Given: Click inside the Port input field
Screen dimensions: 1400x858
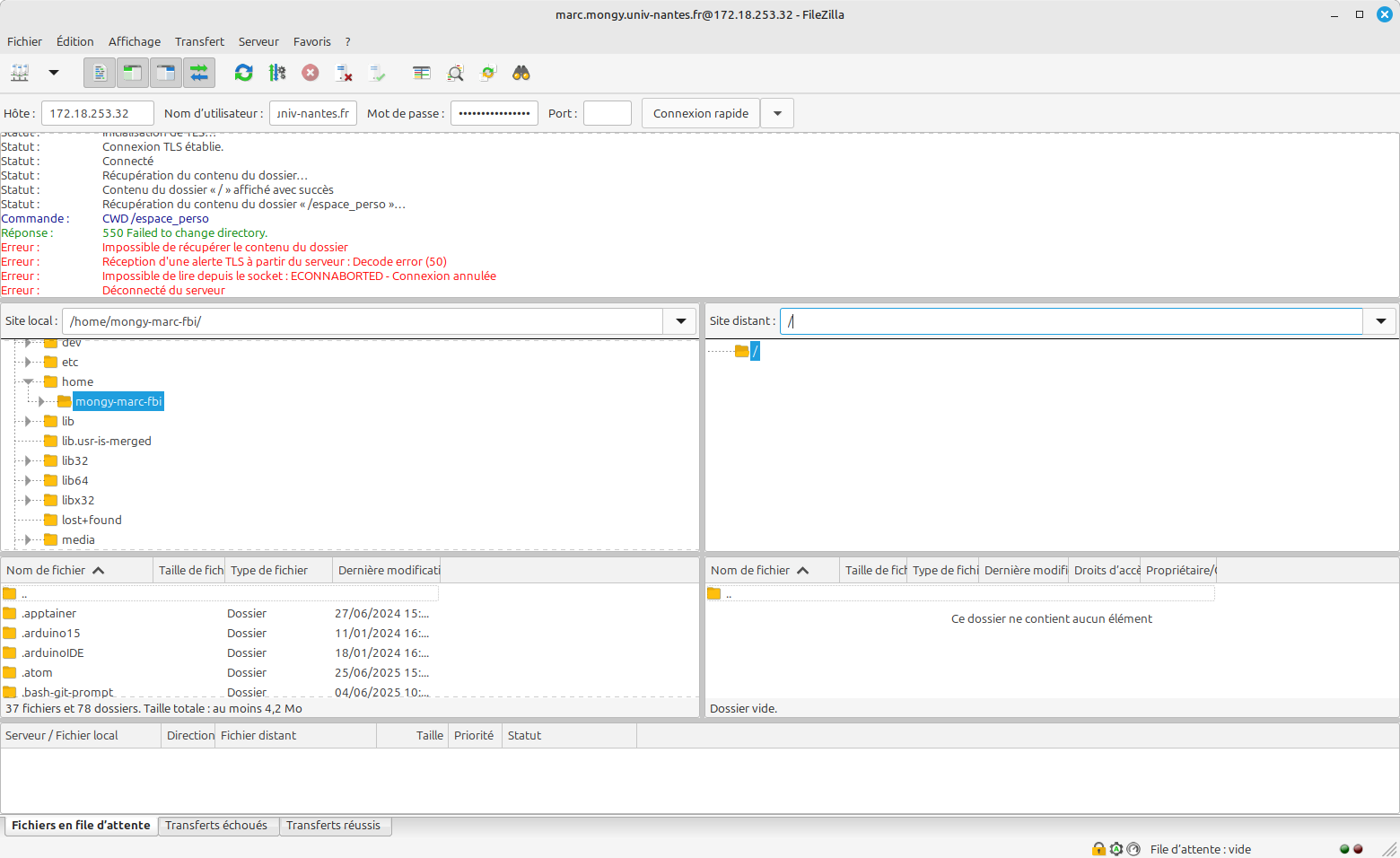Looking at the screenshot, I should coord(607,112).
